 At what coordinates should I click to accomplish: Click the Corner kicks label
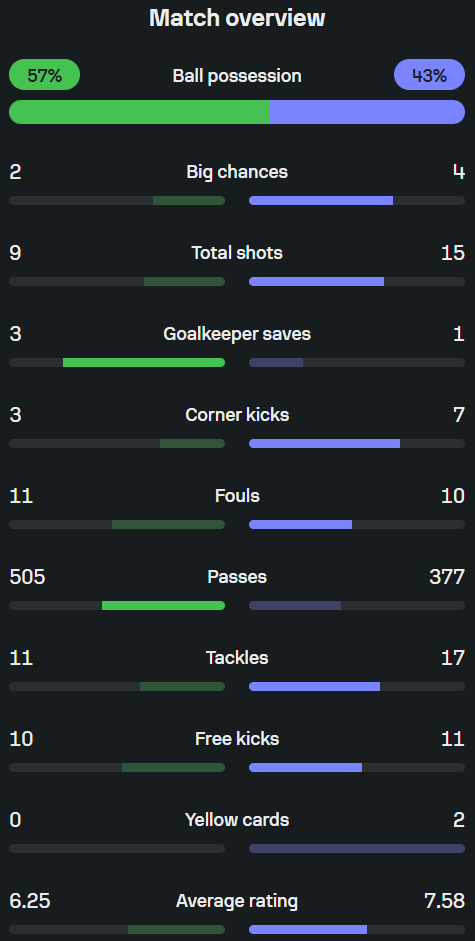237,415
